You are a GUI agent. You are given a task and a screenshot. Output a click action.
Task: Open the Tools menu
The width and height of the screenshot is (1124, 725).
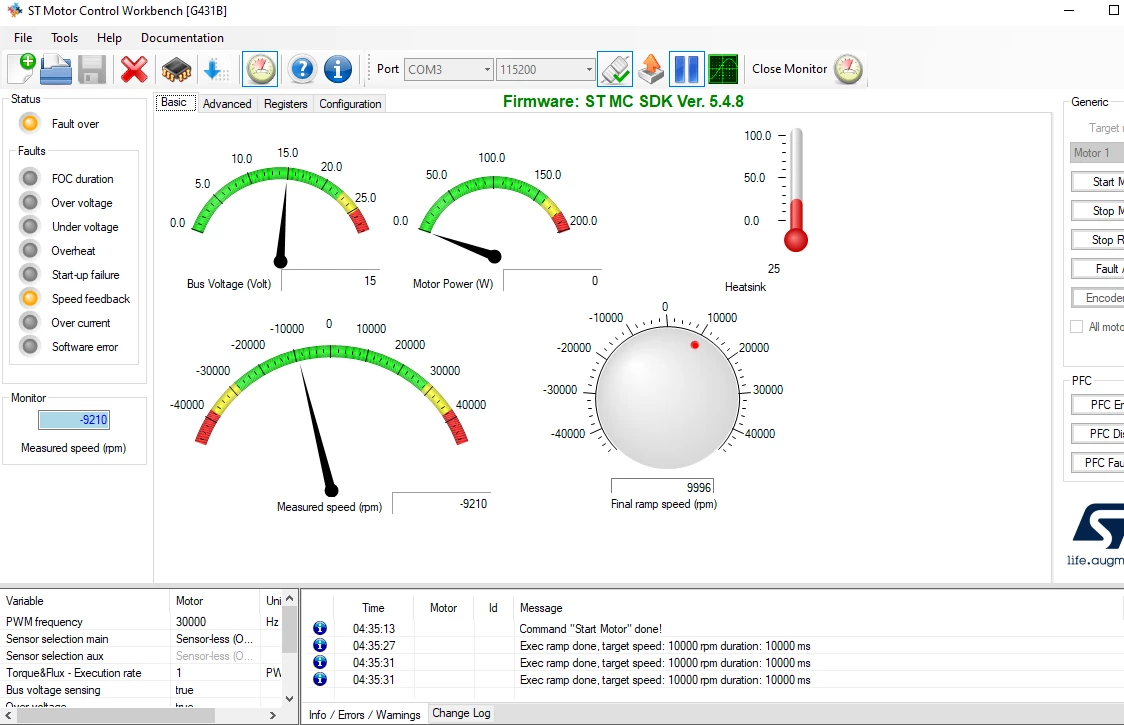coord(65,38)
